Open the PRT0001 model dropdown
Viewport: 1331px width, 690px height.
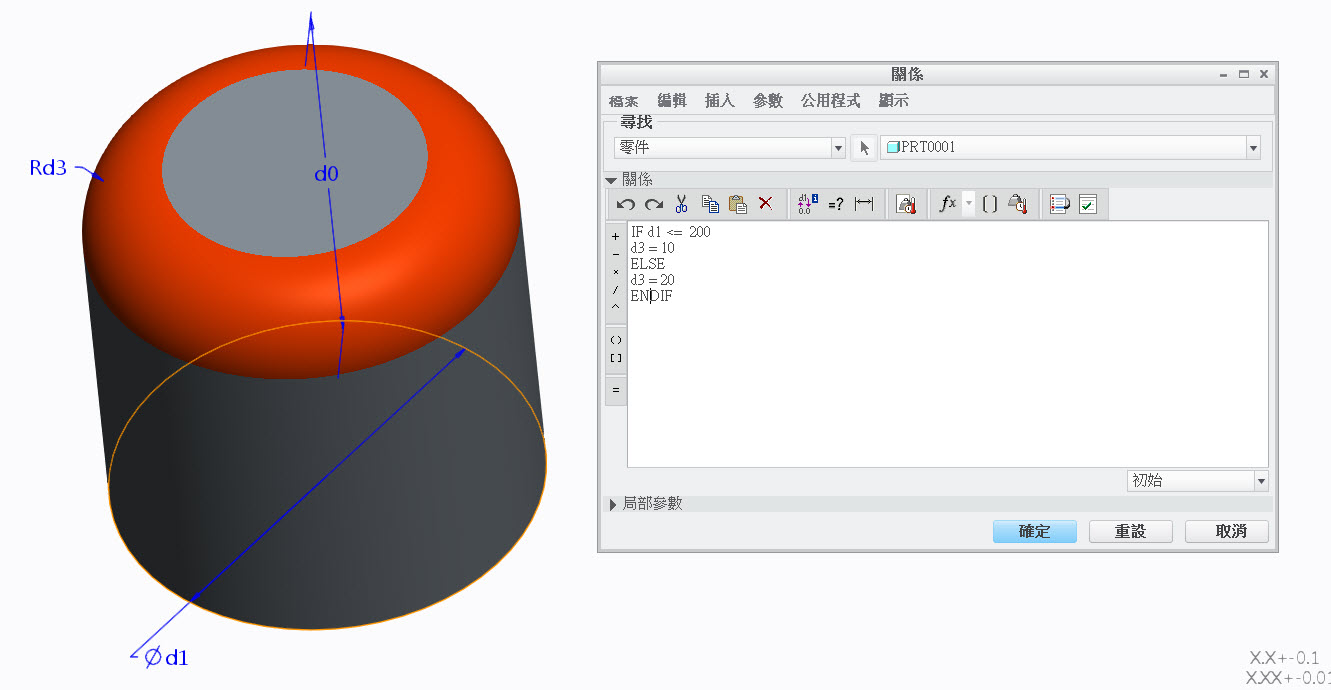tap(1252, 148)
